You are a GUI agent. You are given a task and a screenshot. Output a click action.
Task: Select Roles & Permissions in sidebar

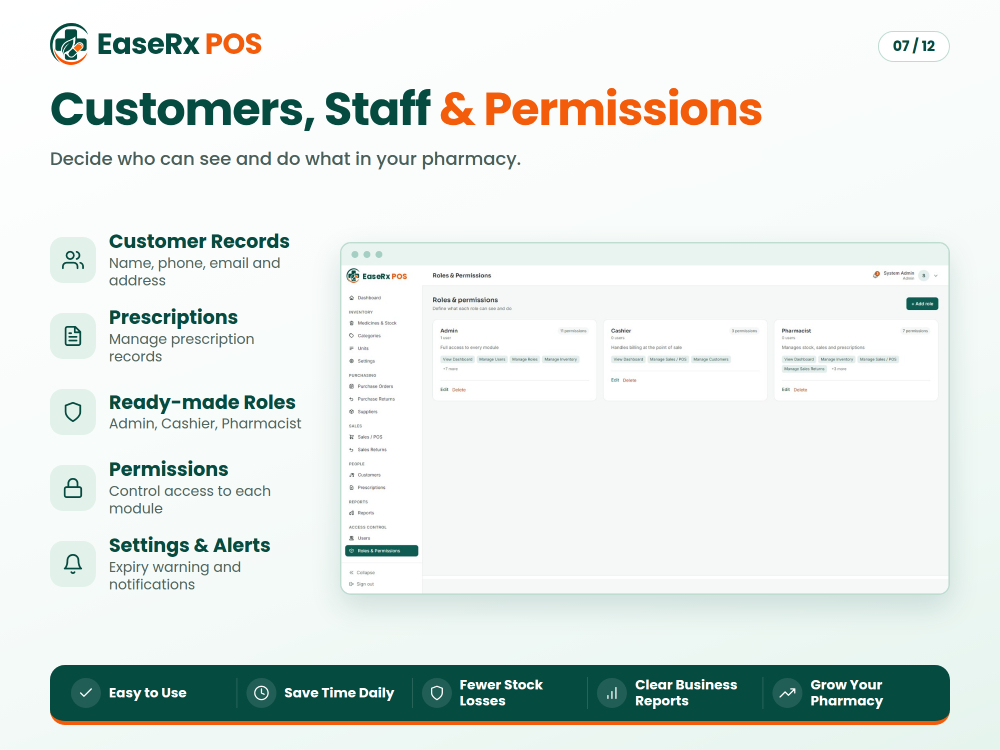pyautogui.click(x=381, y=551)
